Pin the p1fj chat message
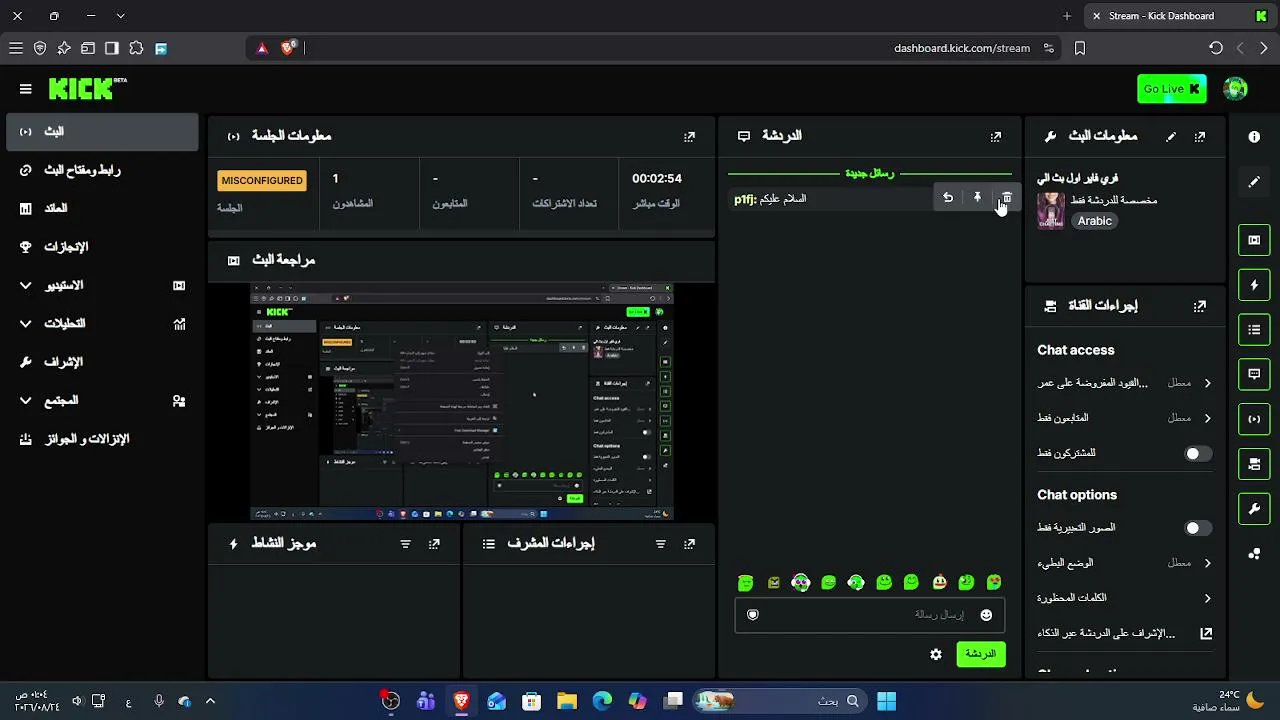The width and height of the screenshot is (1280, 720). coord(977,198)
